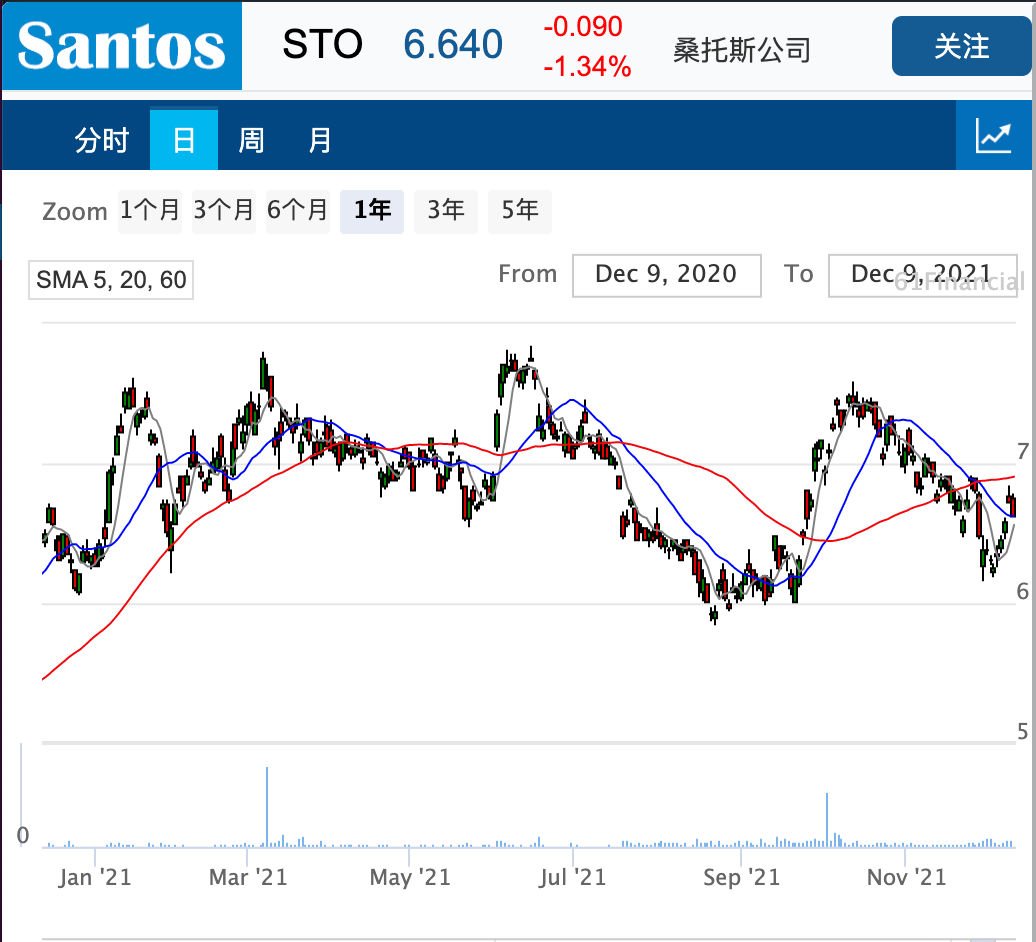Click the tall March volume spike bar
The height and width of the screenshot is (942, 1036).
pos(267,807)
